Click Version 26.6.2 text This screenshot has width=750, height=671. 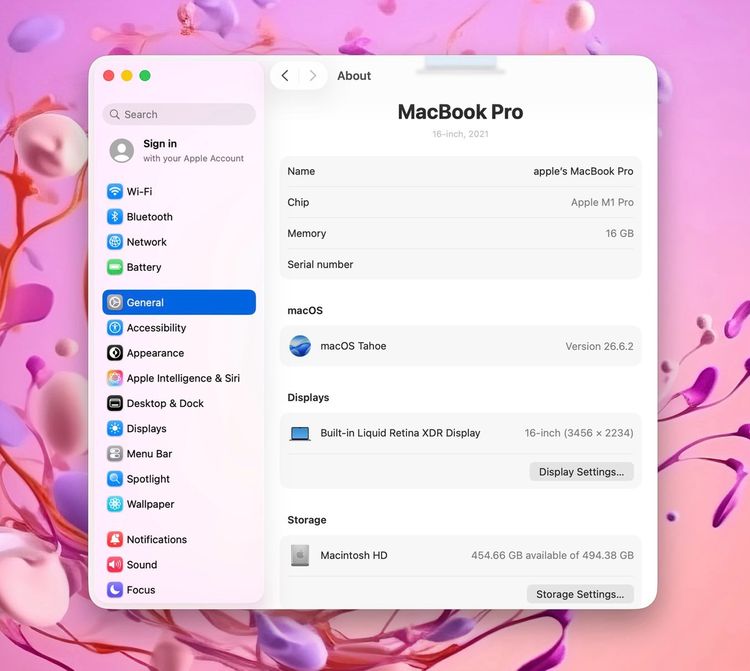tap(599, 346)
